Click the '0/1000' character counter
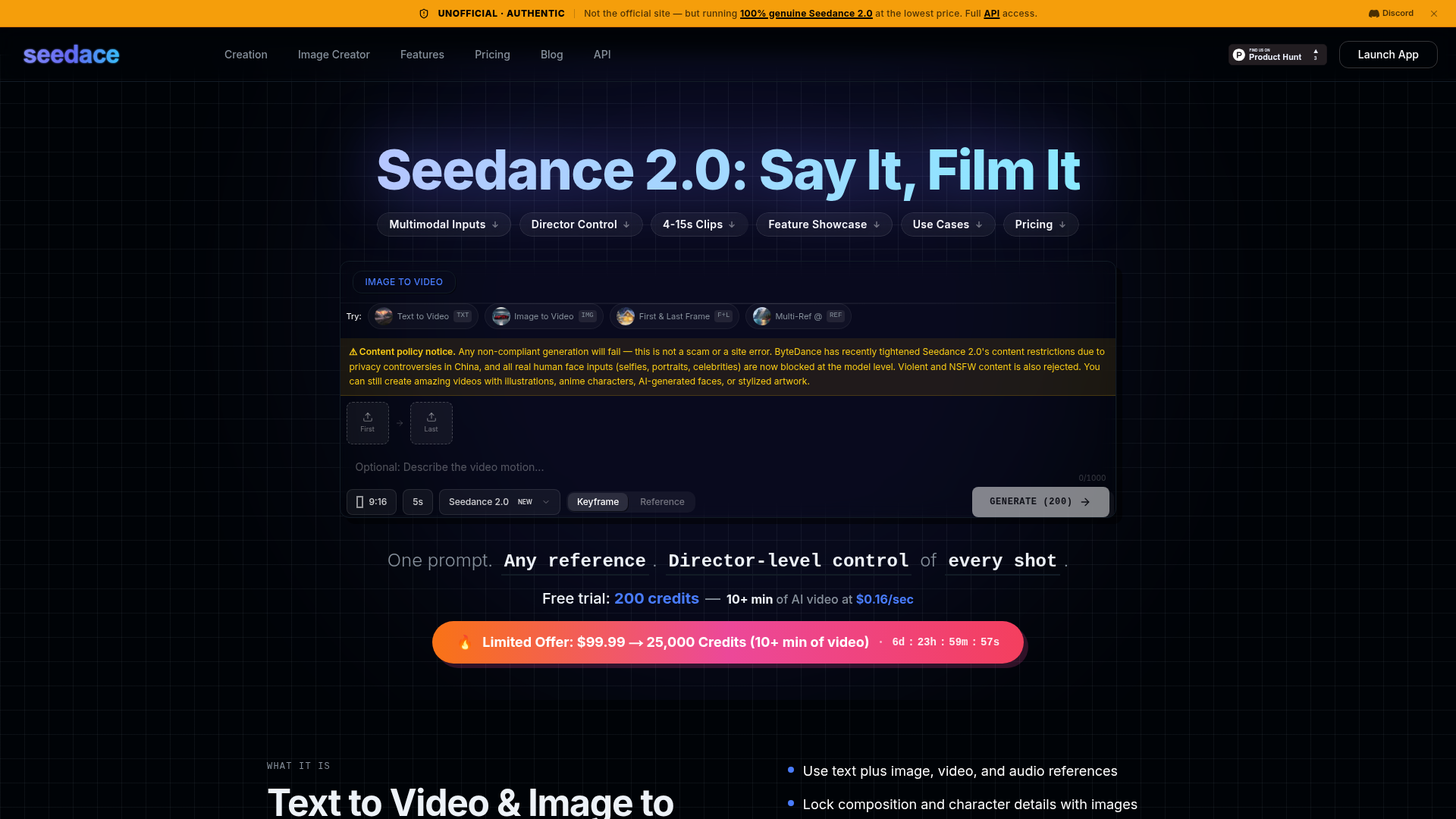This screenshot has height=819, width=1456. [1092, 478]
